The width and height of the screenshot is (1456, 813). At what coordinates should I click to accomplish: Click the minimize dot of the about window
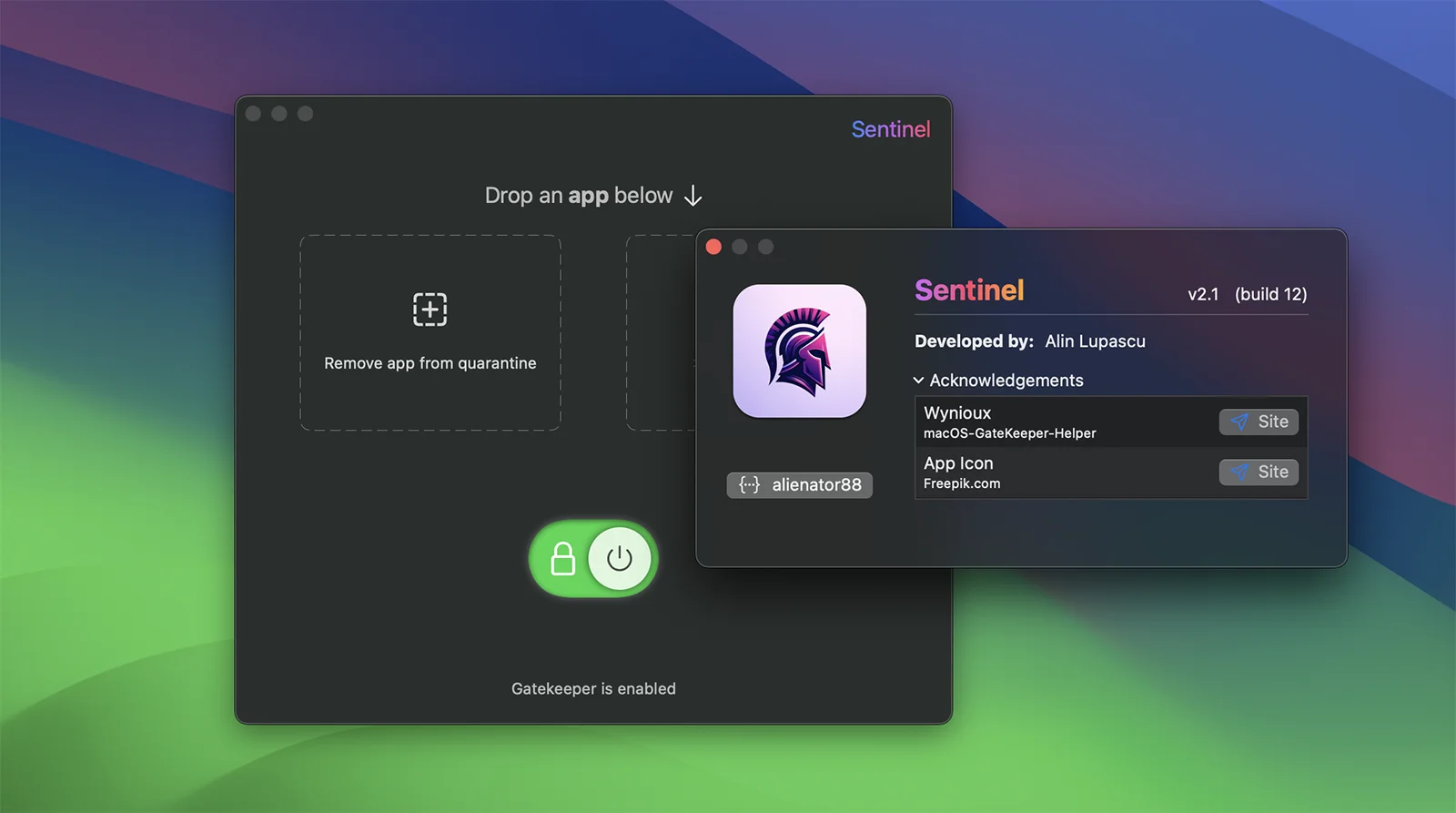[x=740, y=247]
